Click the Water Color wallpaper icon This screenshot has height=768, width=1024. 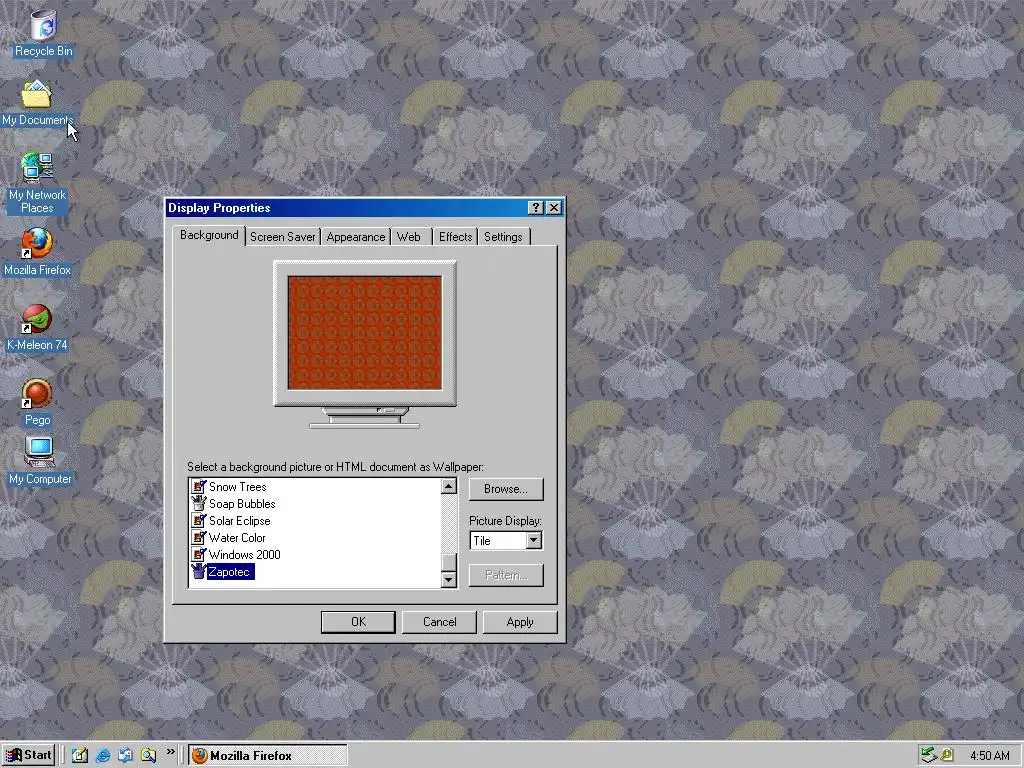[199, 537]
